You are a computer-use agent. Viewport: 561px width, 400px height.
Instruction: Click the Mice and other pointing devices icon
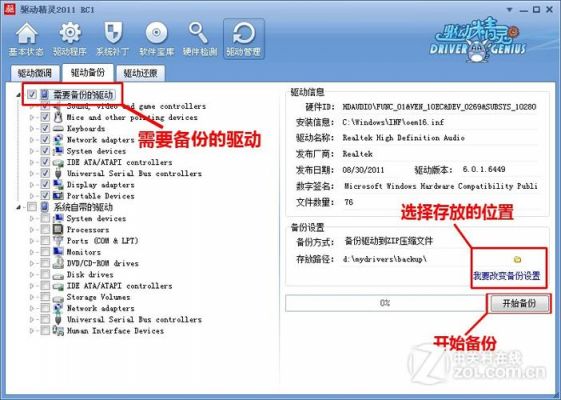tap(58, 117)
